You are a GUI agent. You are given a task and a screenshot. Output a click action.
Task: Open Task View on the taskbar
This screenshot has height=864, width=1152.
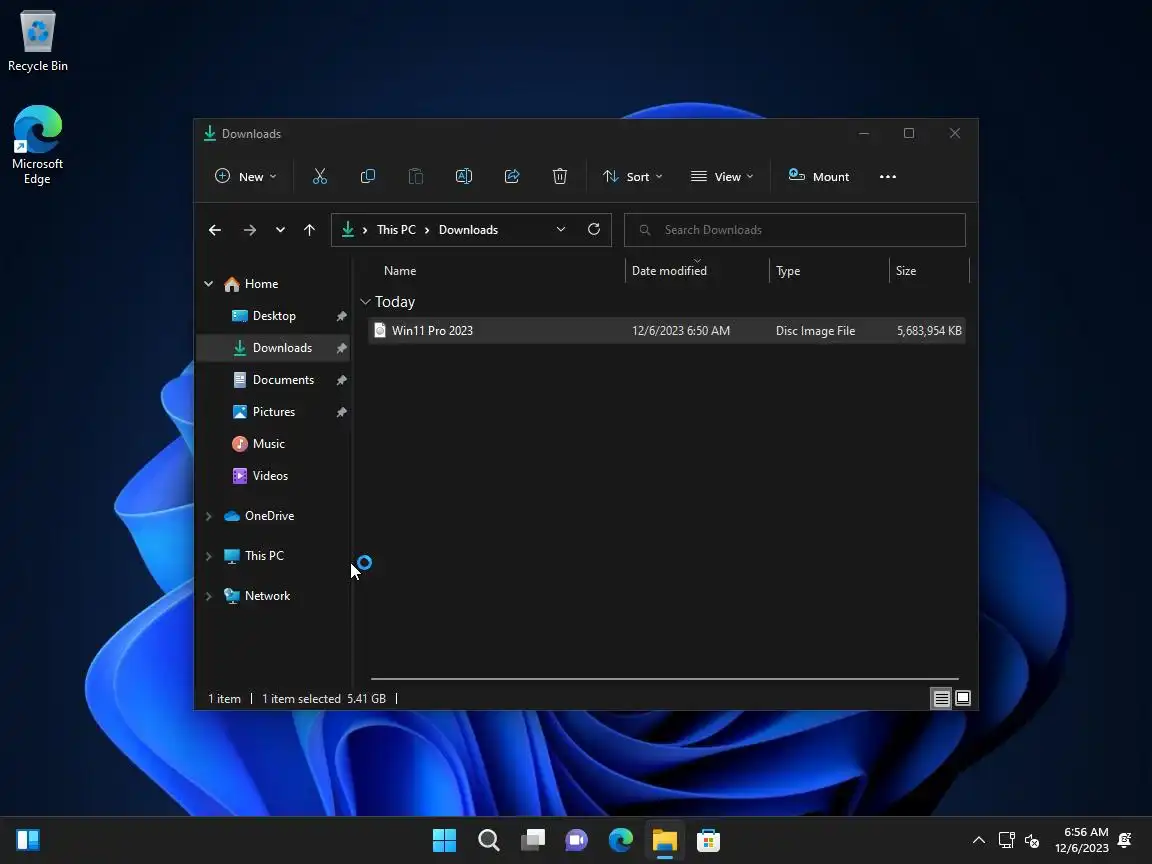coord(533,840)
